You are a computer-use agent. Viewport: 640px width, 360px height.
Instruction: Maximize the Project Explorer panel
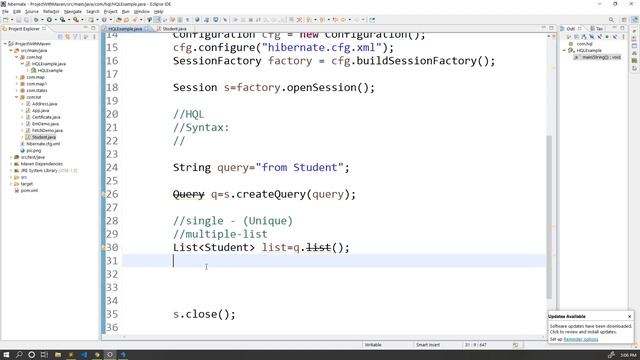[93, 28]
